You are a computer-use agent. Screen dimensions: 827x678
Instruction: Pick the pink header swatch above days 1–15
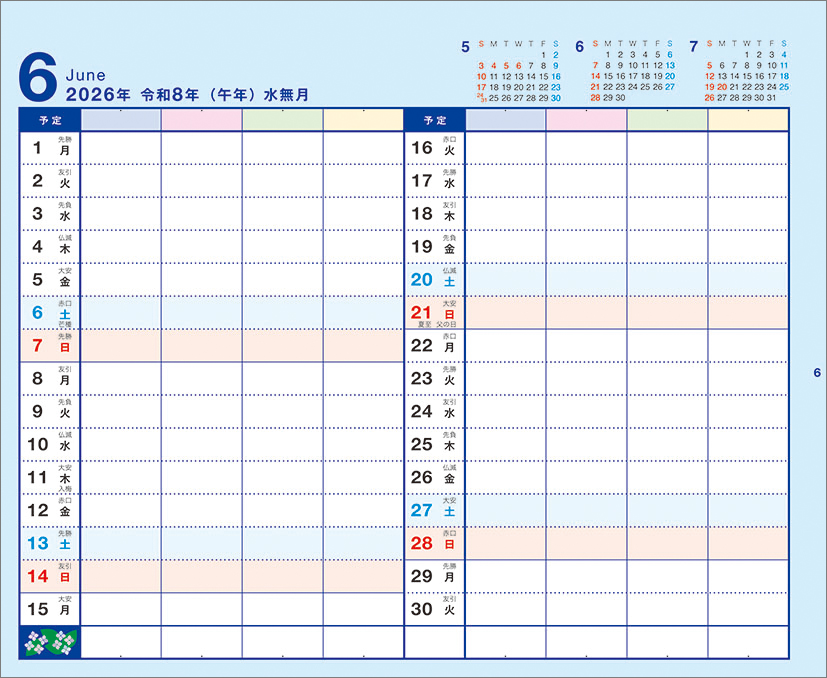coord(201,120)
